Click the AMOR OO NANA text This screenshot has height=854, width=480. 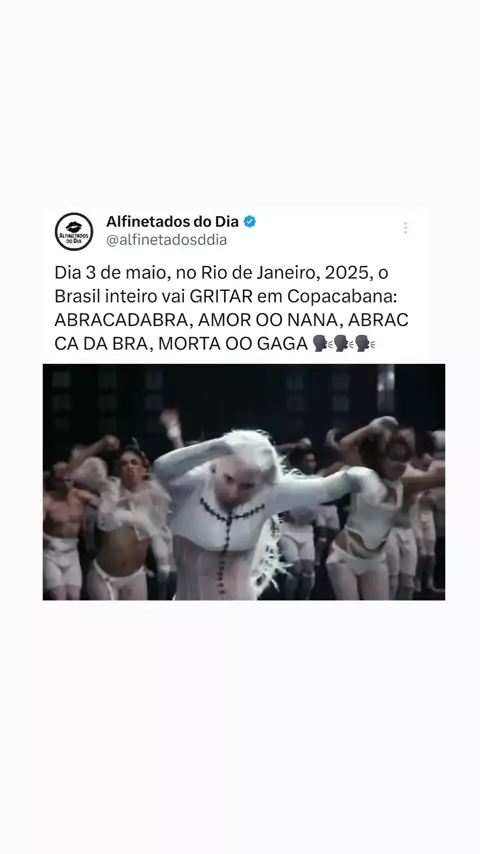tap(268, 320)
